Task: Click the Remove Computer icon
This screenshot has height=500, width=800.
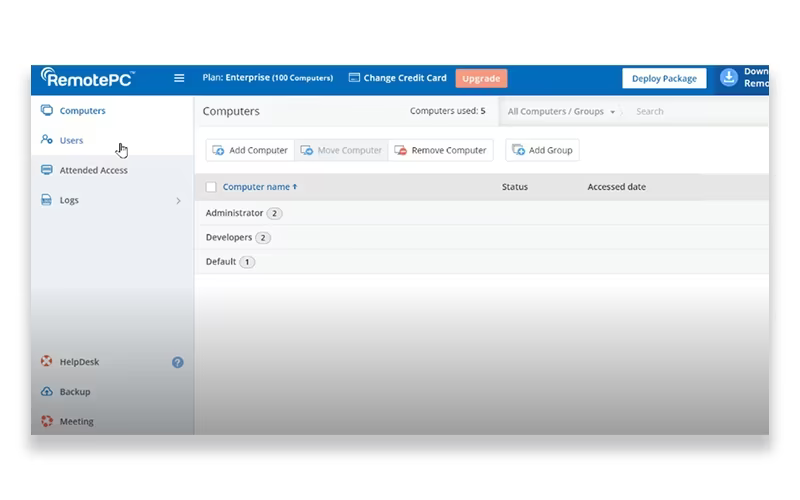Action: [x=401, y=151]
